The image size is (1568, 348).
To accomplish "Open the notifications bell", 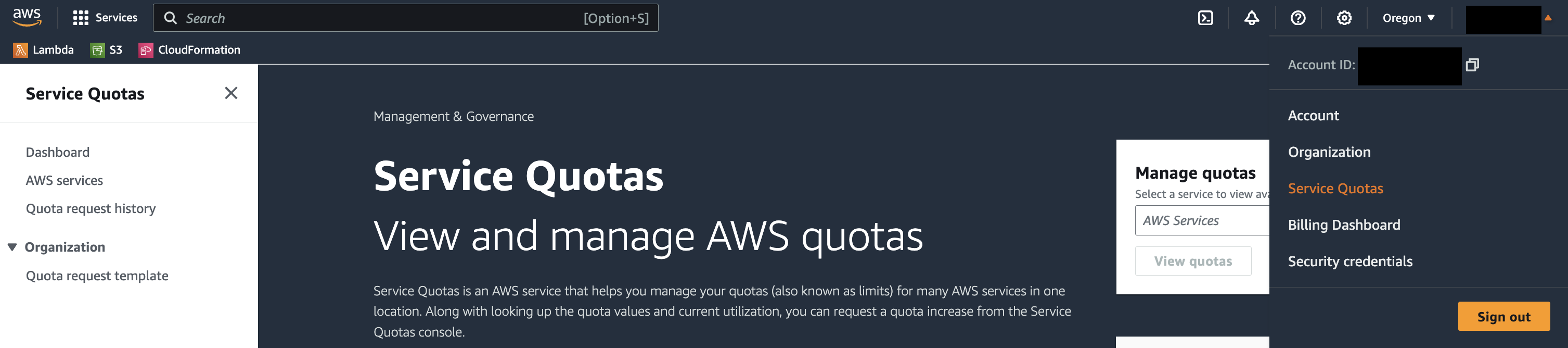I will tap(1252, 18).
